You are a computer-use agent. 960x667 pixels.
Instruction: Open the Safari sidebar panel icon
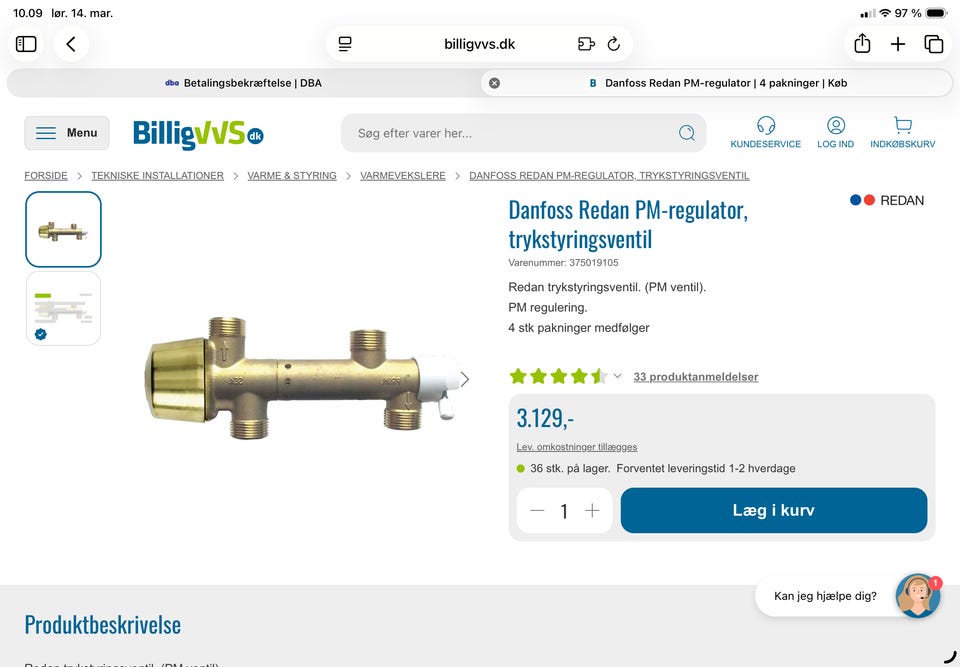tap(26, 44)
